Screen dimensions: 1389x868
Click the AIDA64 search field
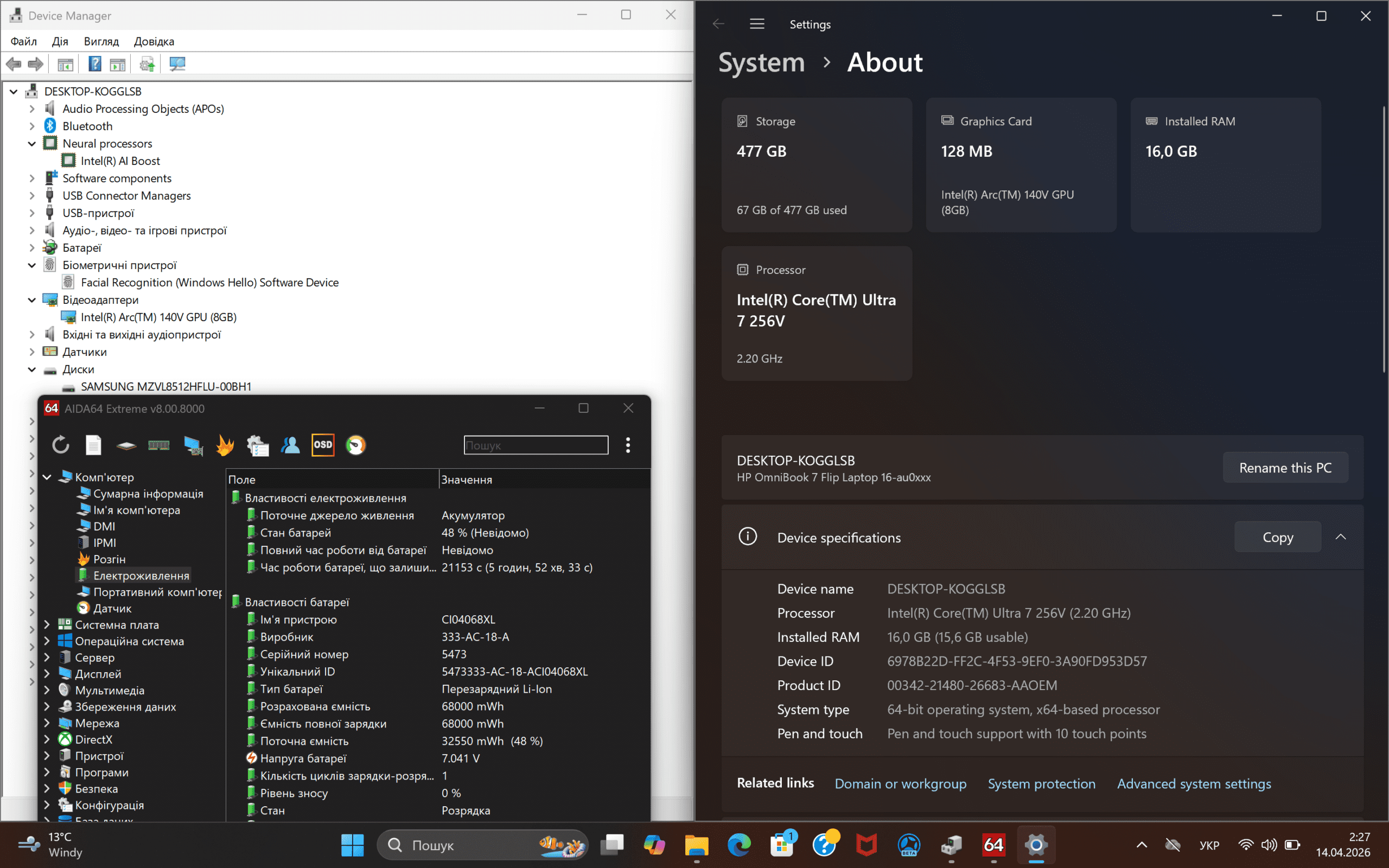536,445
